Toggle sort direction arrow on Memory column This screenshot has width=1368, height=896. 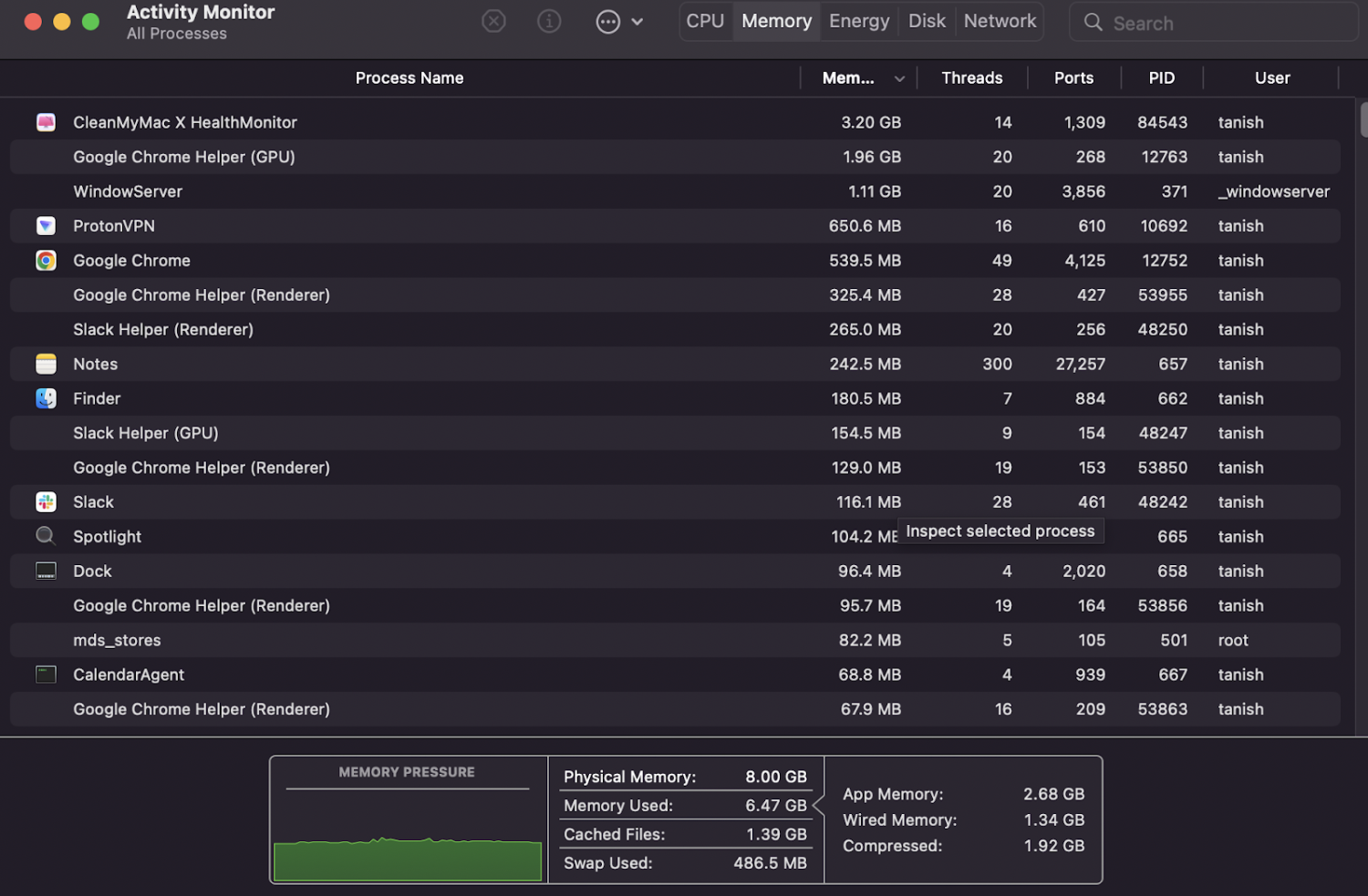[x=899, y=79]
